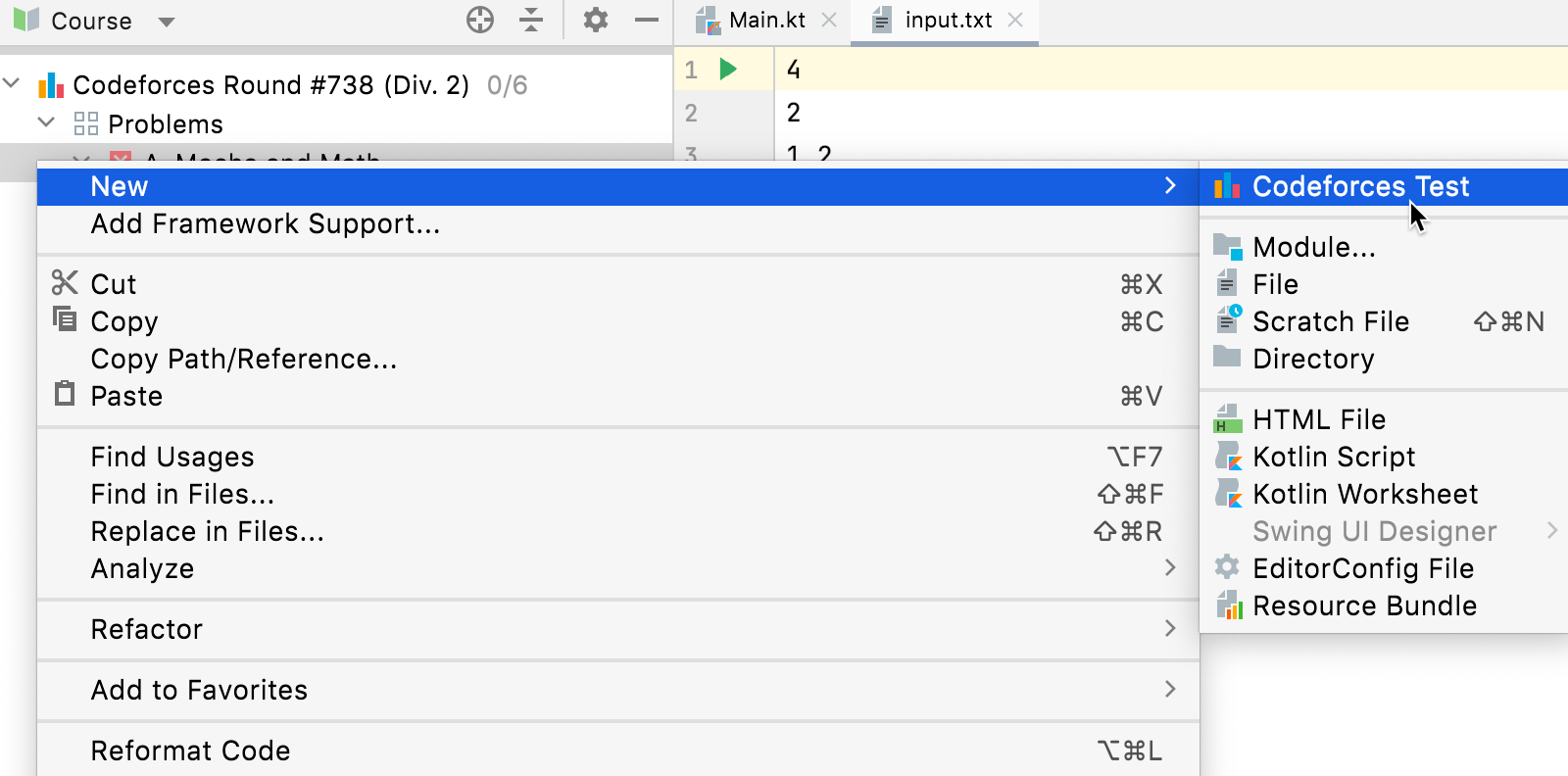Viewport: 1568px width, 776px height.
Task: Hide the Course panel with minus icon
Action: coord(647,20)
